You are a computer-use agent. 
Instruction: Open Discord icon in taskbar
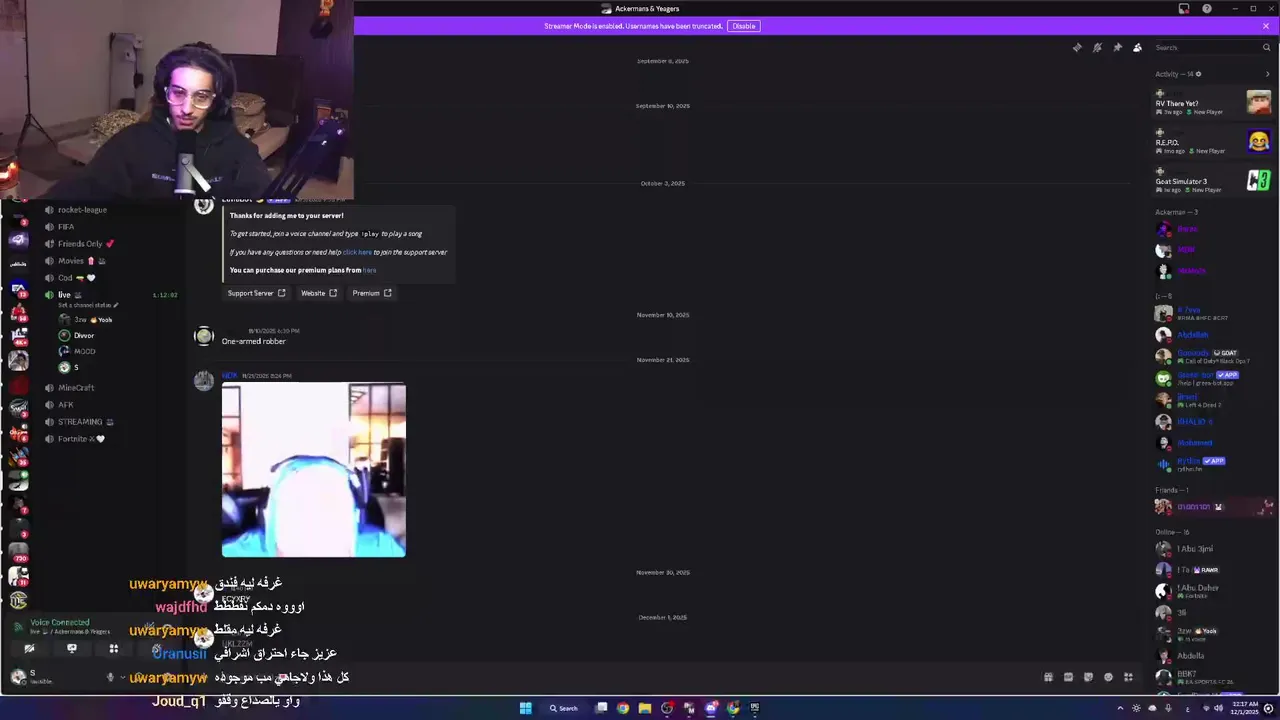pos(711,708)
